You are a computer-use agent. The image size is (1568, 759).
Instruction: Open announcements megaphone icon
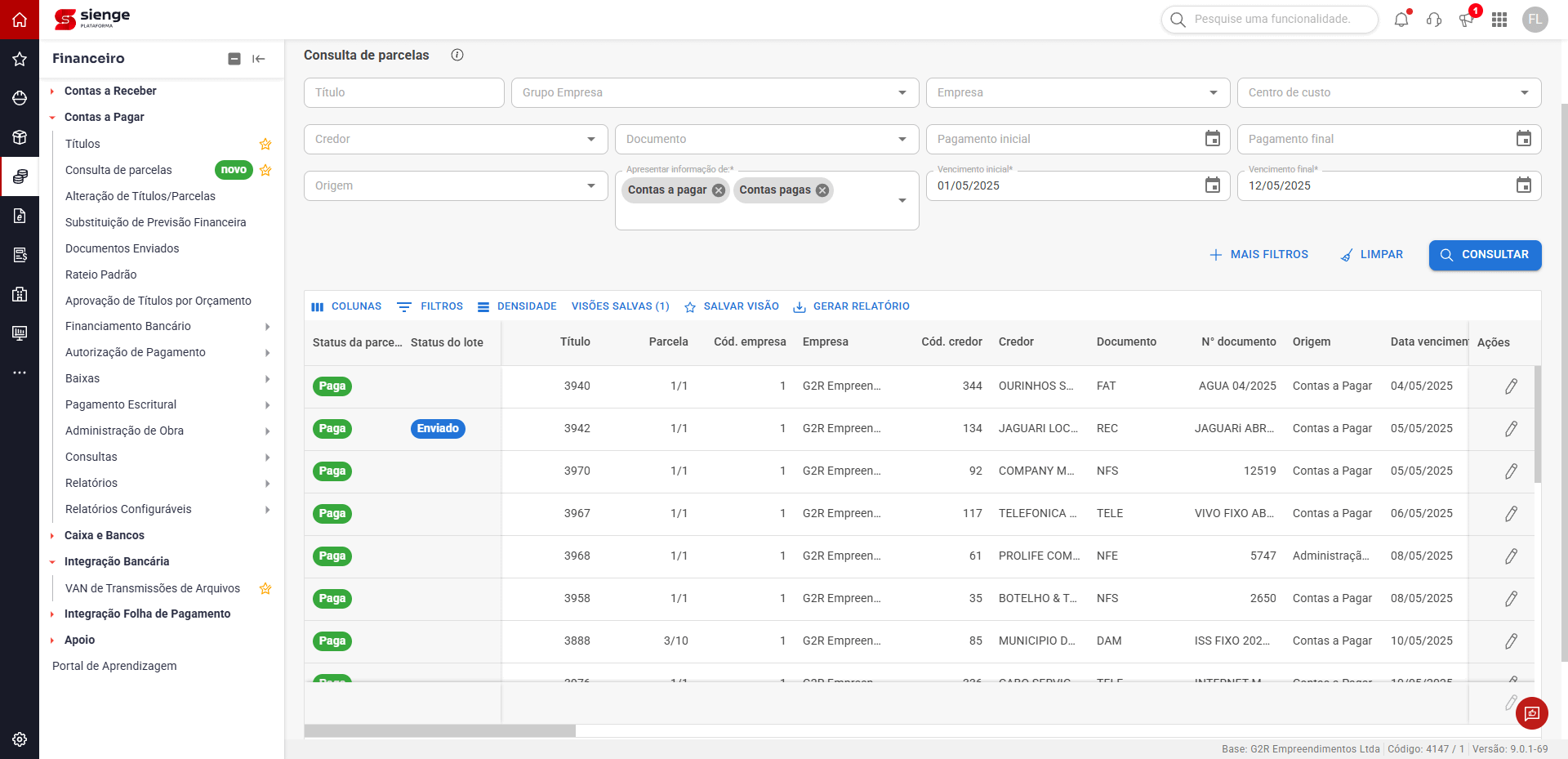pos(1467,20)
